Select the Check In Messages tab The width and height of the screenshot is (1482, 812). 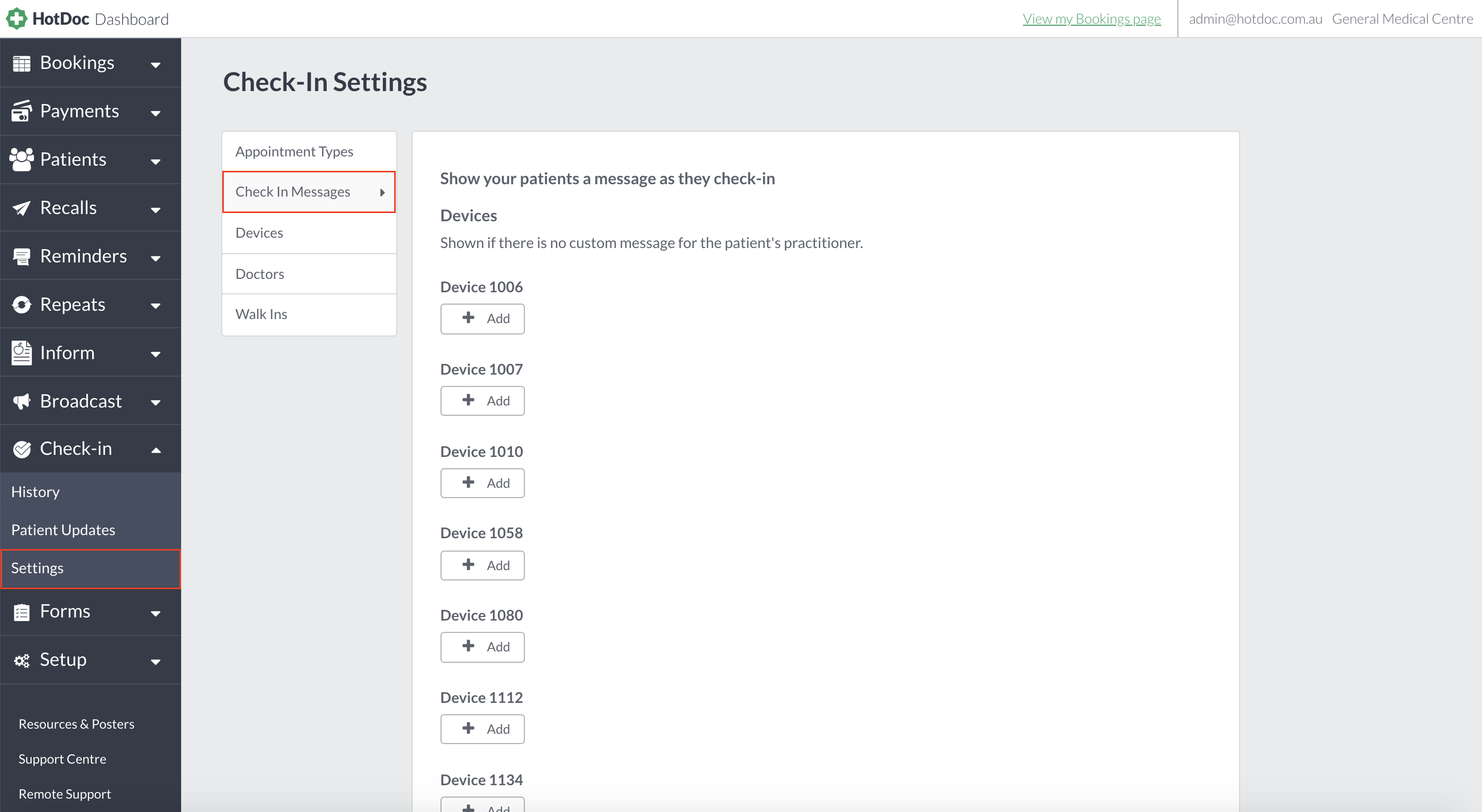tap(309, 191)
